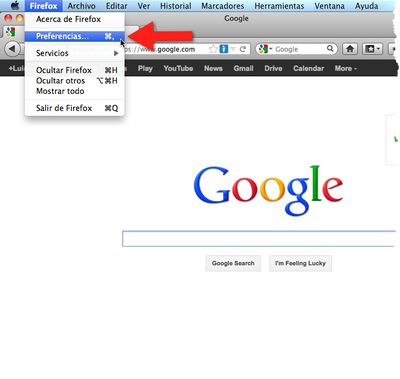Click the Google Search button

coord(233,263)
